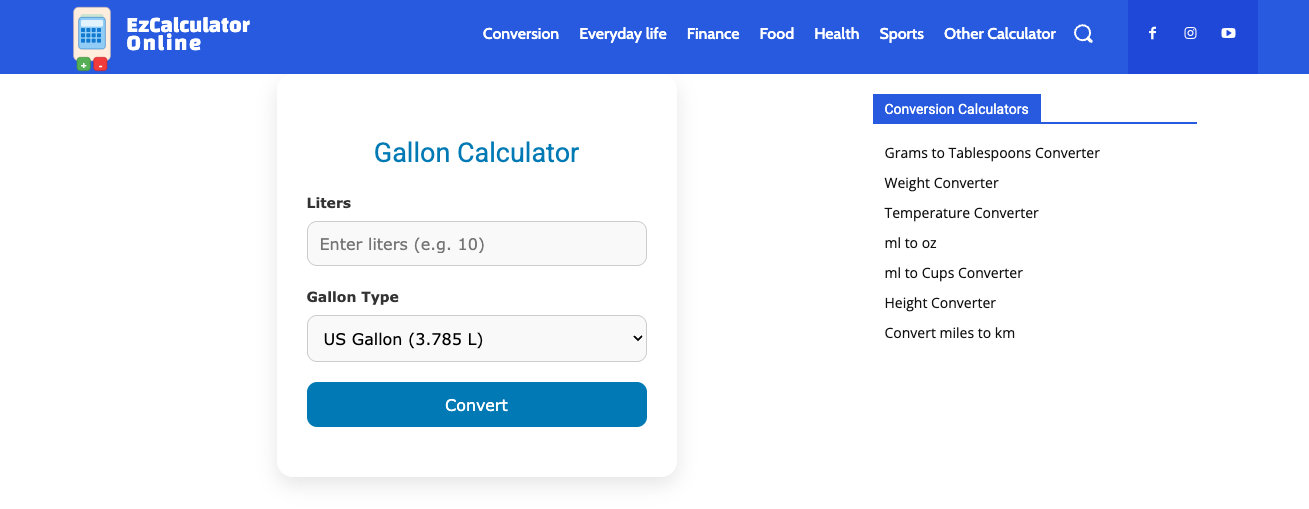Open the search magnifier icon
The image size is (1309, 509).
tap(1083, 34)
